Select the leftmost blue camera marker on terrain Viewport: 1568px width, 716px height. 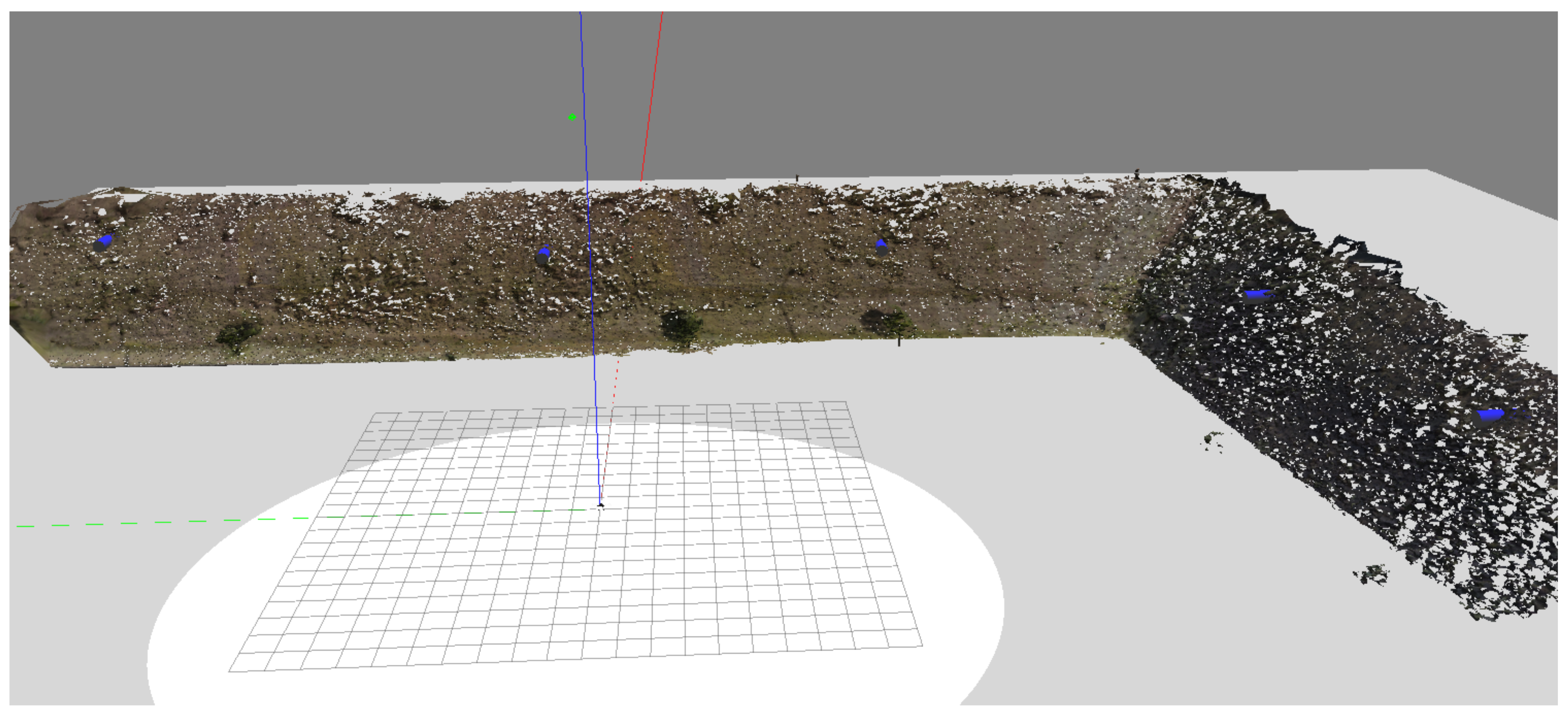tap(103, 243)
